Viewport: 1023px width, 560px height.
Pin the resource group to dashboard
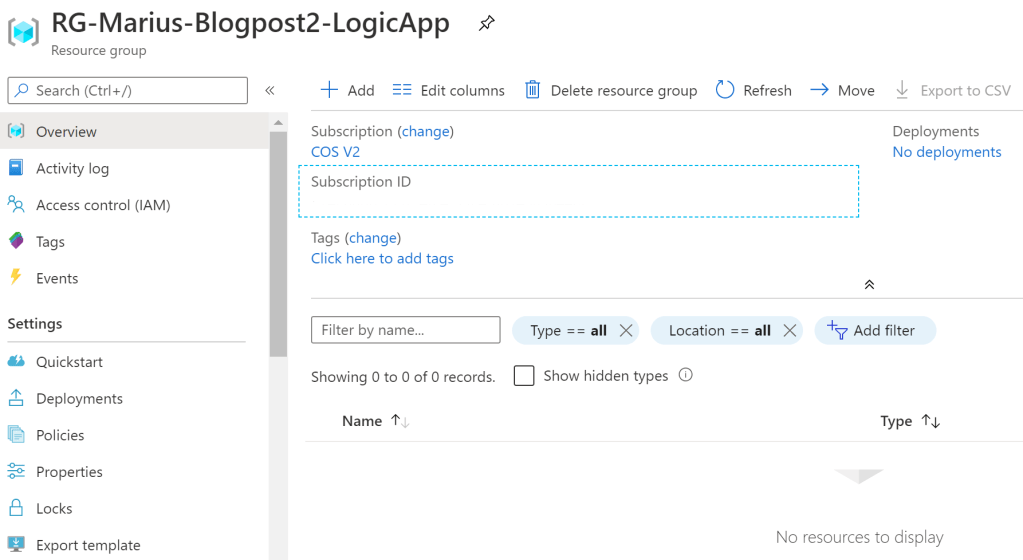(486, 23)
